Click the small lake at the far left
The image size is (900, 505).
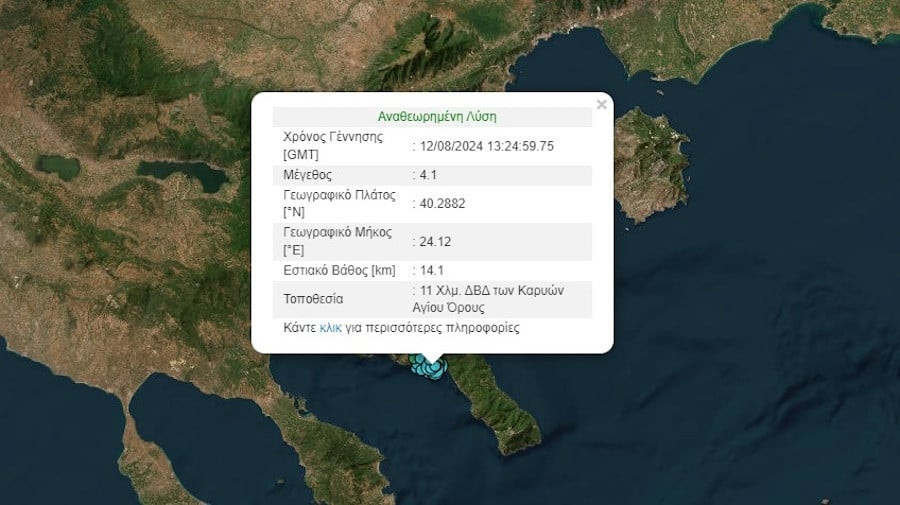(x=57, y=166)
